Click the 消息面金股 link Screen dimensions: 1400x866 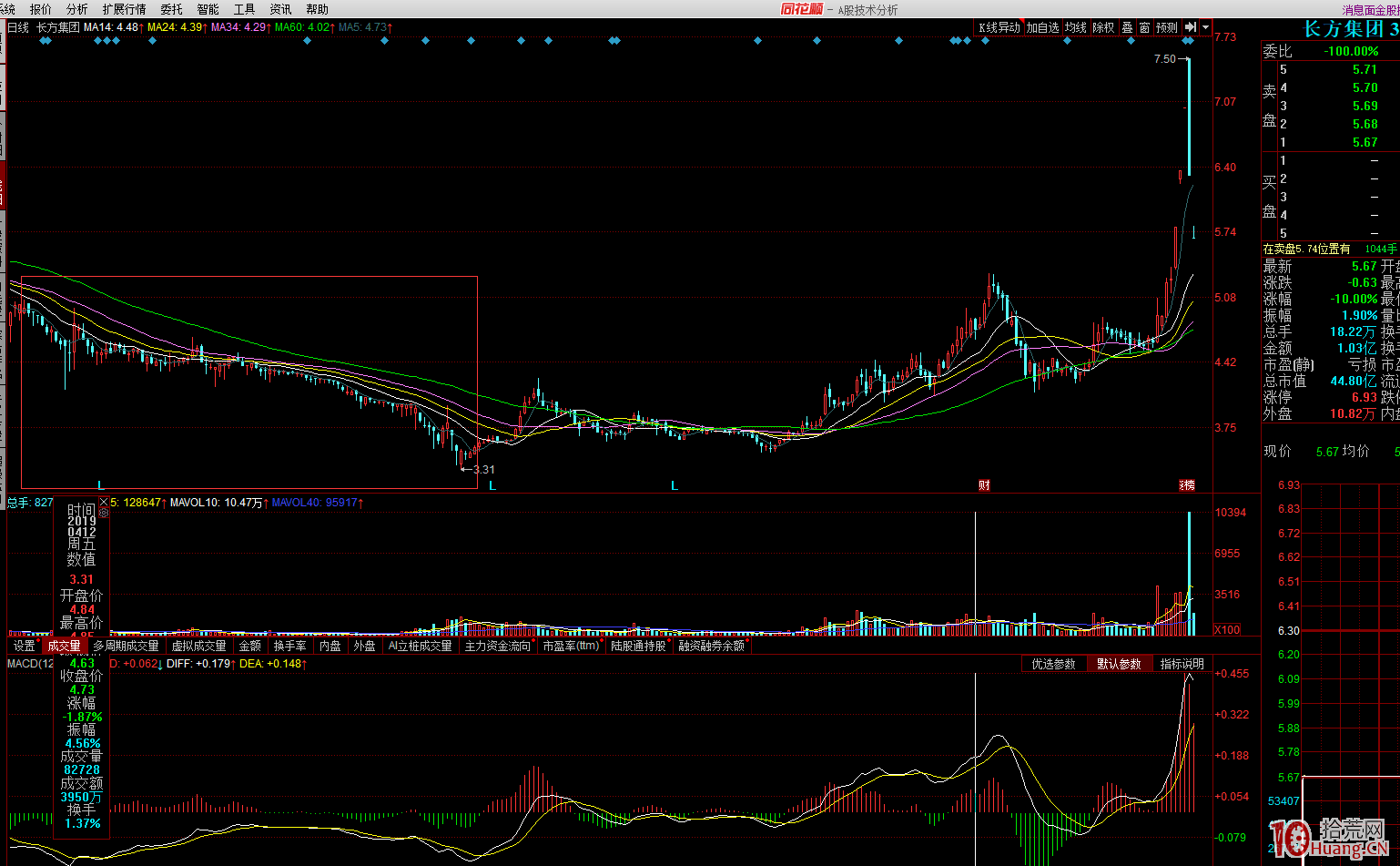[1371, 10]
